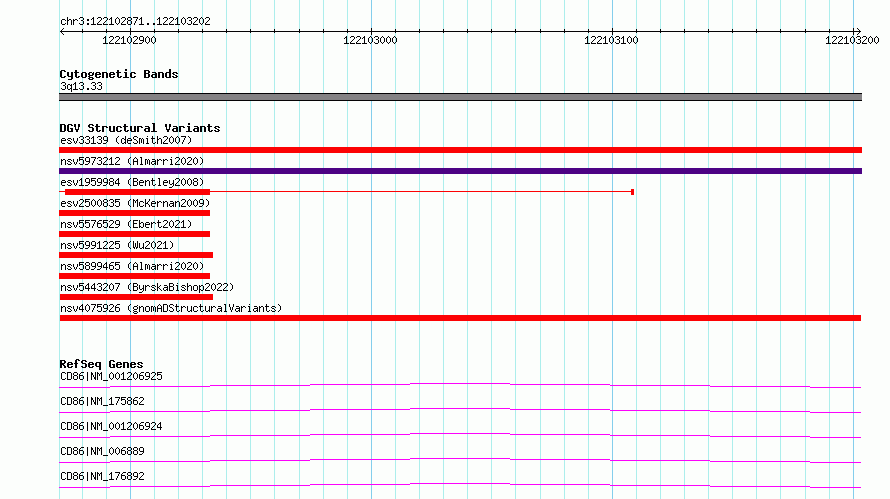890x499 pixels.
Task: Select variant label nsv5576529 (Ebert2021)
Action: point(126,224)
